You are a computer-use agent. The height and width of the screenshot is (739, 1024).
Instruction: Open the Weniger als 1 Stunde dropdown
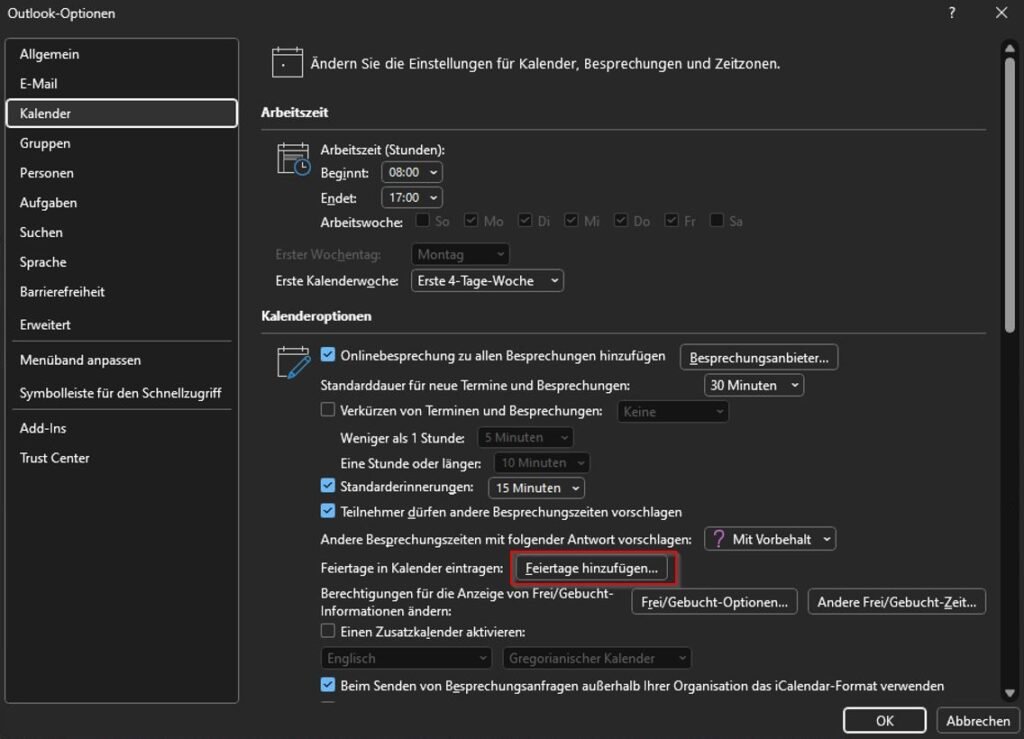point(525,437)
